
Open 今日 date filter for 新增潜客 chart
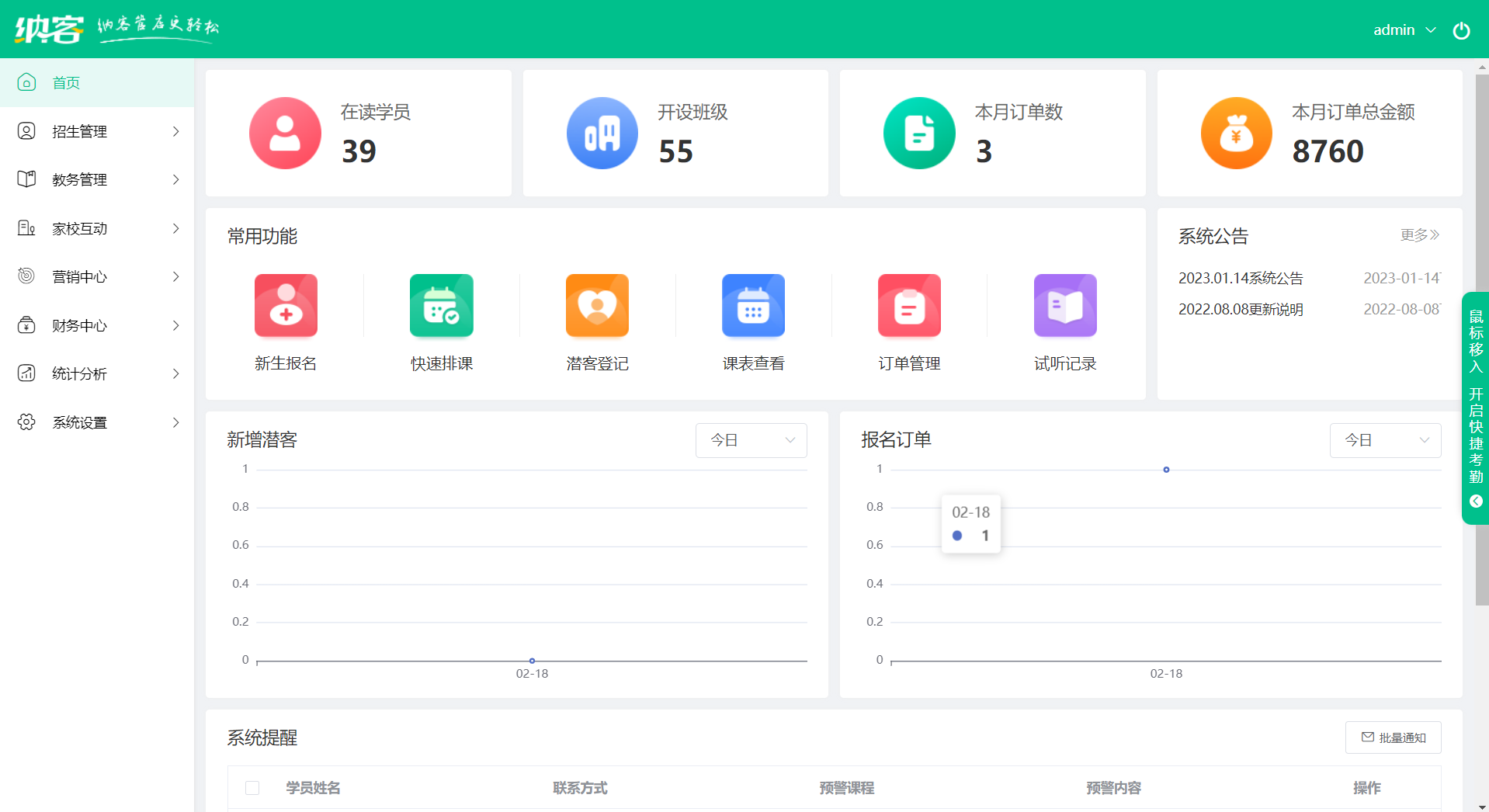750,440
